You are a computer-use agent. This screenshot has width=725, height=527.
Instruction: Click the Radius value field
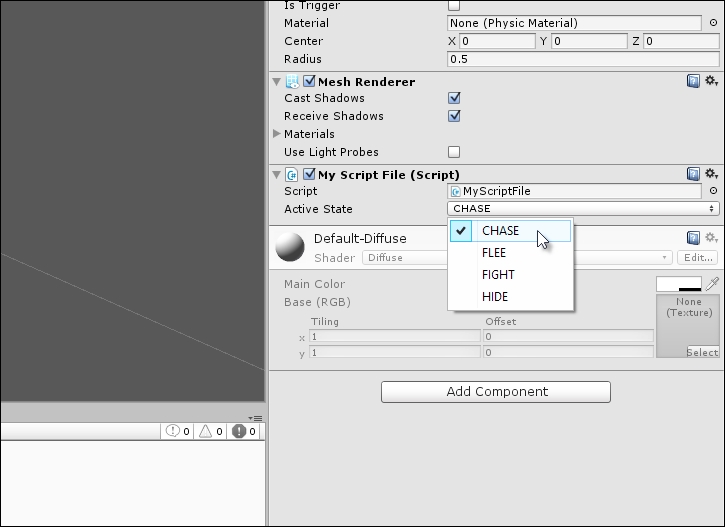583,59
